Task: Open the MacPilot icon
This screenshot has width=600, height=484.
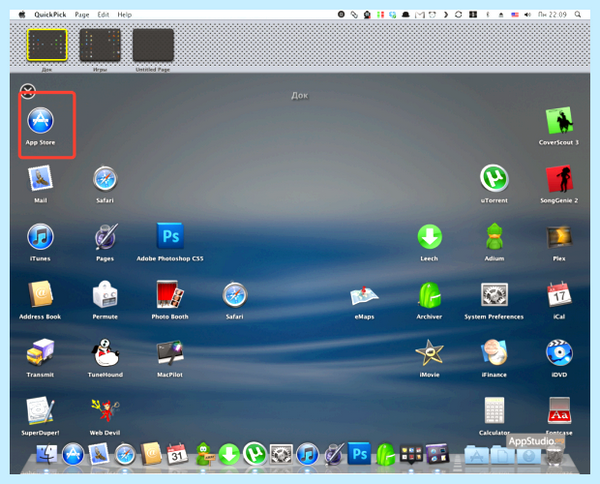Action: 170,353
